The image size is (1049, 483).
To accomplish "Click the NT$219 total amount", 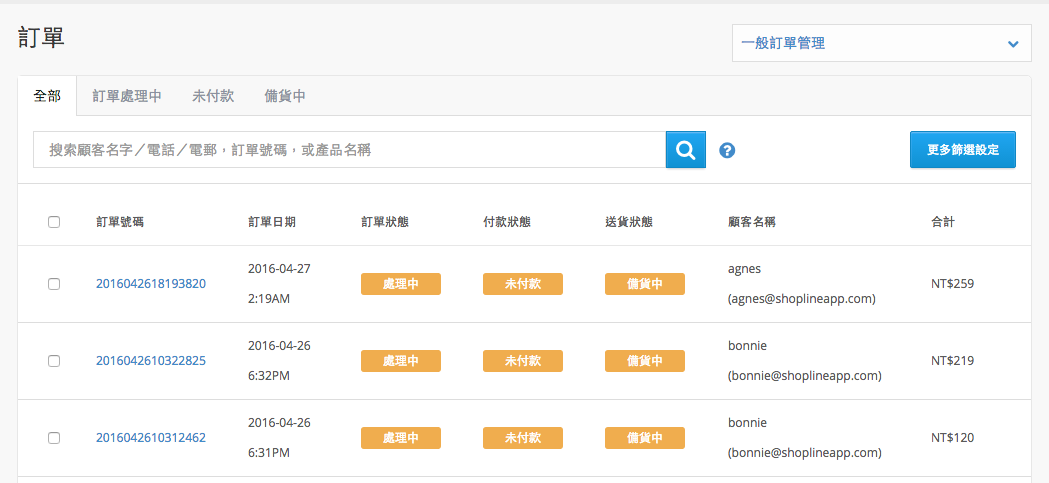I will [x=953, y=361].
